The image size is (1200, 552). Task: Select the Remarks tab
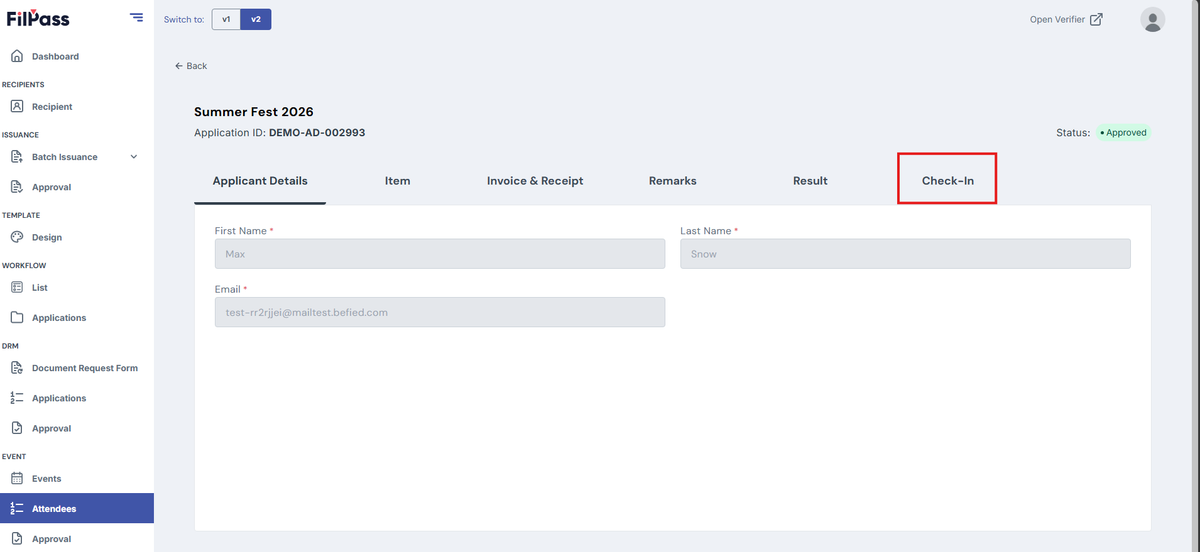pyautogui.click(x=672, y=181)
